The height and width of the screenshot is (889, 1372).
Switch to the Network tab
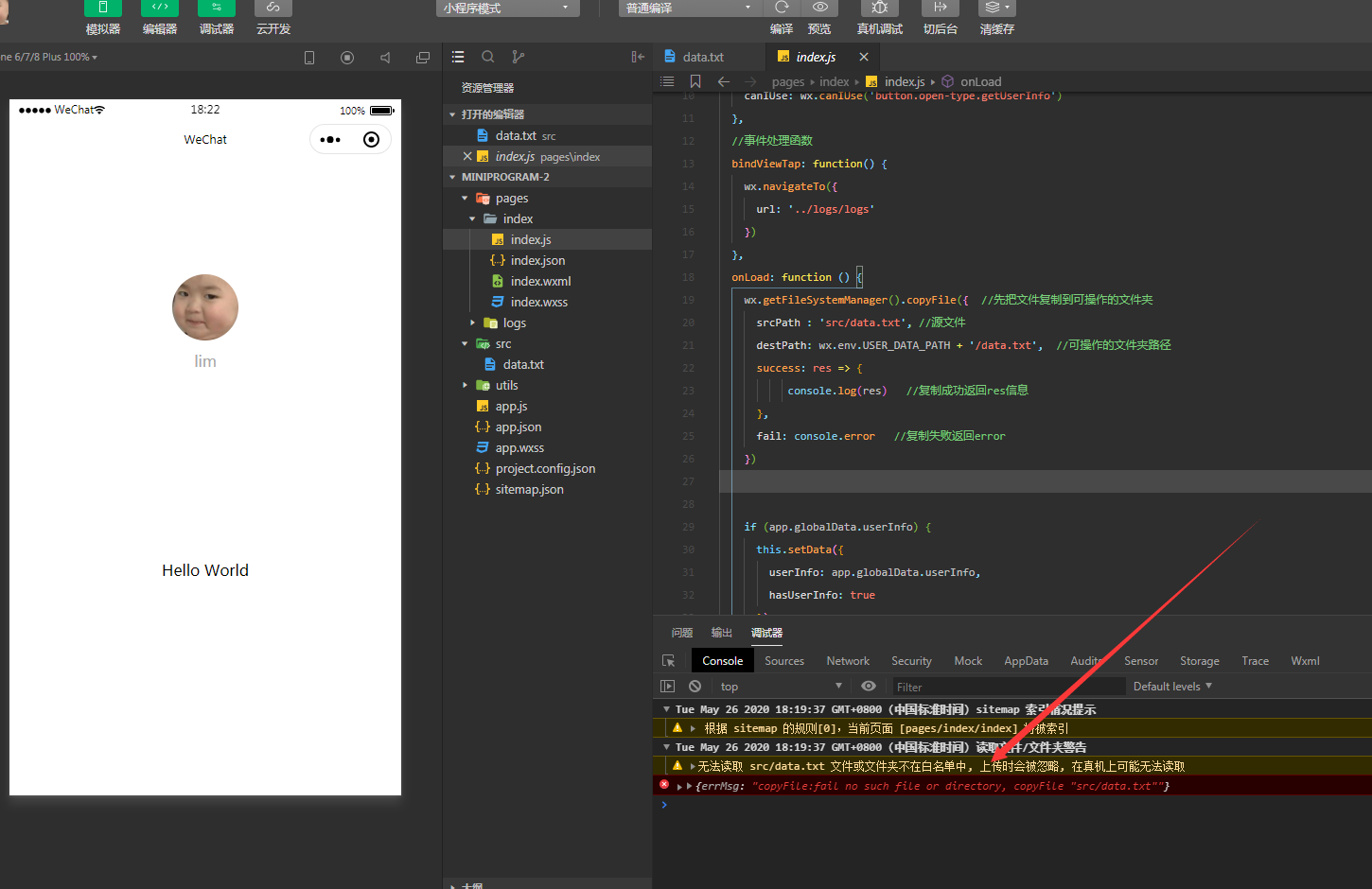847,661
